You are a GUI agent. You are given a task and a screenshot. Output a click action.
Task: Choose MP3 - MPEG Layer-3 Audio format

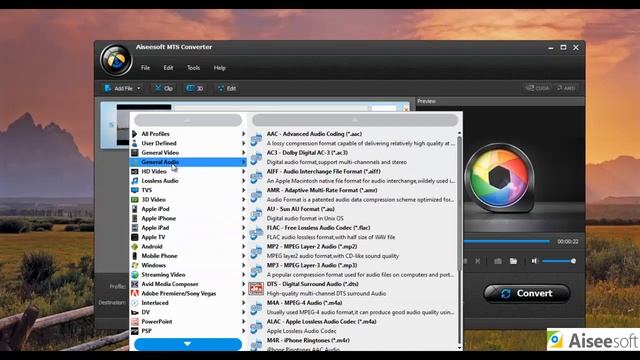(353, 270)
